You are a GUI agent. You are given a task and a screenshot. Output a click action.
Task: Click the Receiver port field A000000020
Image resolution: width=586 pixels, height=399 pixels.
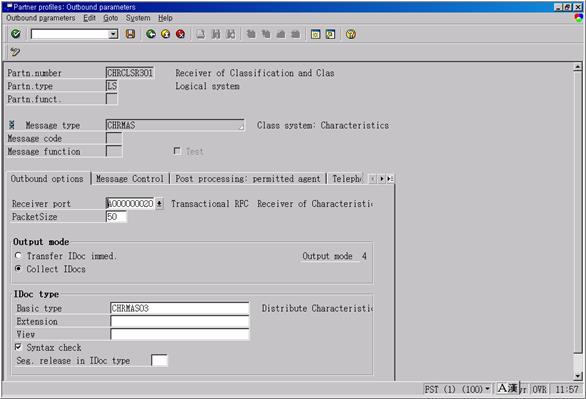[x=130, y=204]
